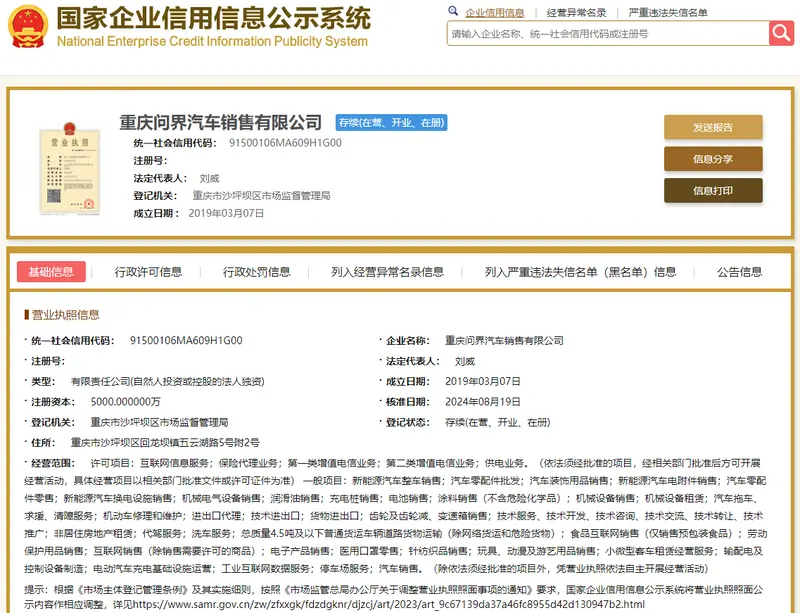This screenshot has height=613, width=800.
Task: Click the approval date 2024年08月19日
Action: tap(483, 402)
